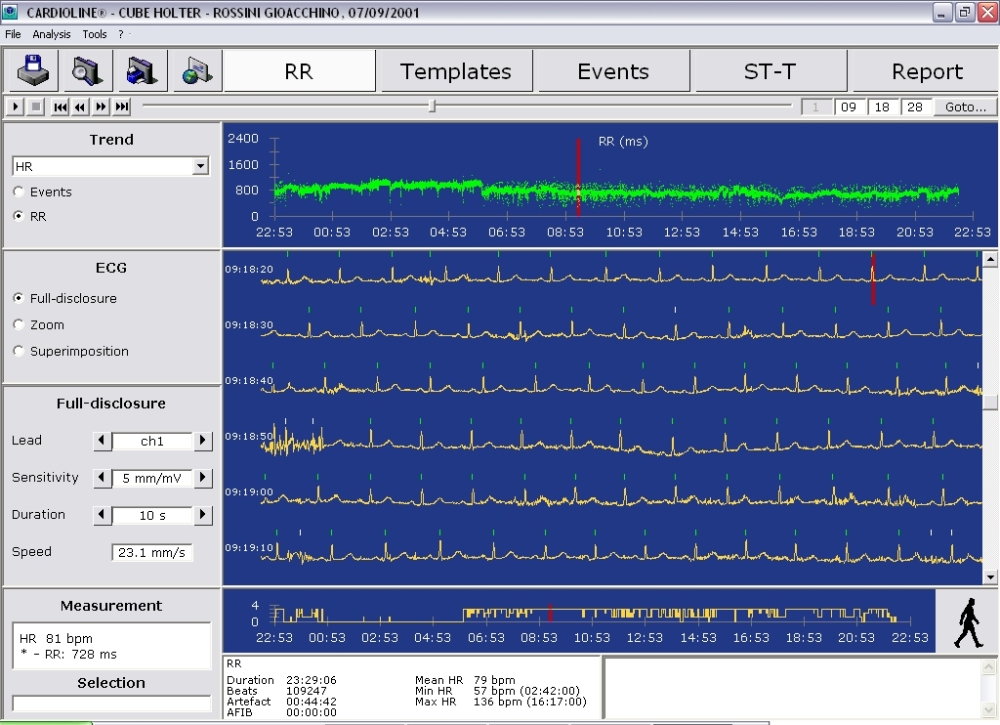Increase Duration with the right arrow
This screenshot has width=1000, height=725.
[203, 515]
